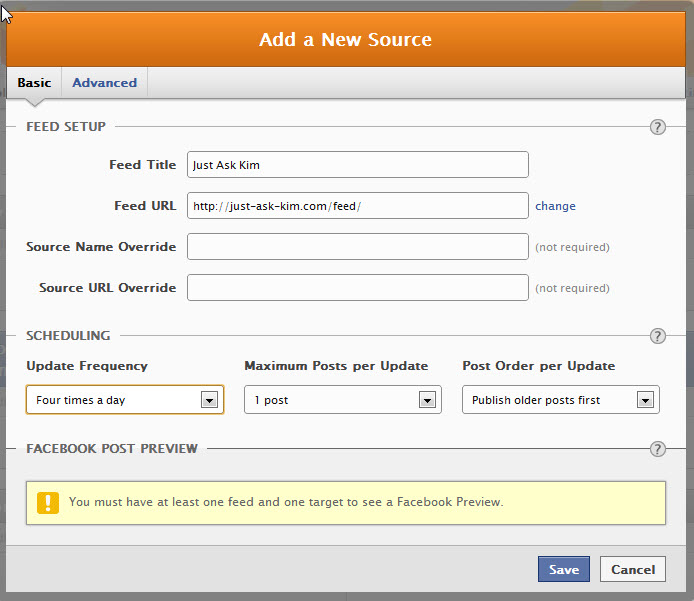Click the Facebook Preview warning message box

(346, 503)
